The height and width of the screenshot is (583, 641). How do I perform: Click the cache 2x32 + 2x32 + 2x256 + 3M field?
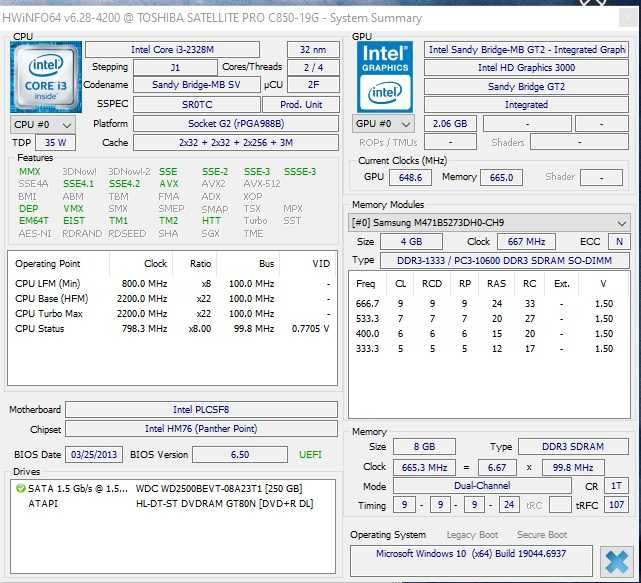(236, 143)
